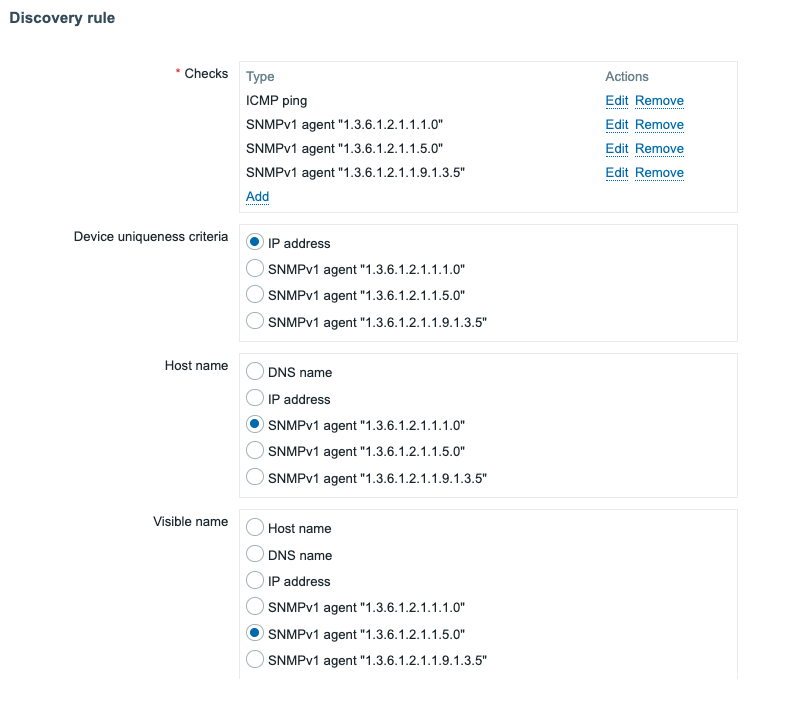Choose DNS name for Visible name

pyautogui.click(x=255, y=555)
